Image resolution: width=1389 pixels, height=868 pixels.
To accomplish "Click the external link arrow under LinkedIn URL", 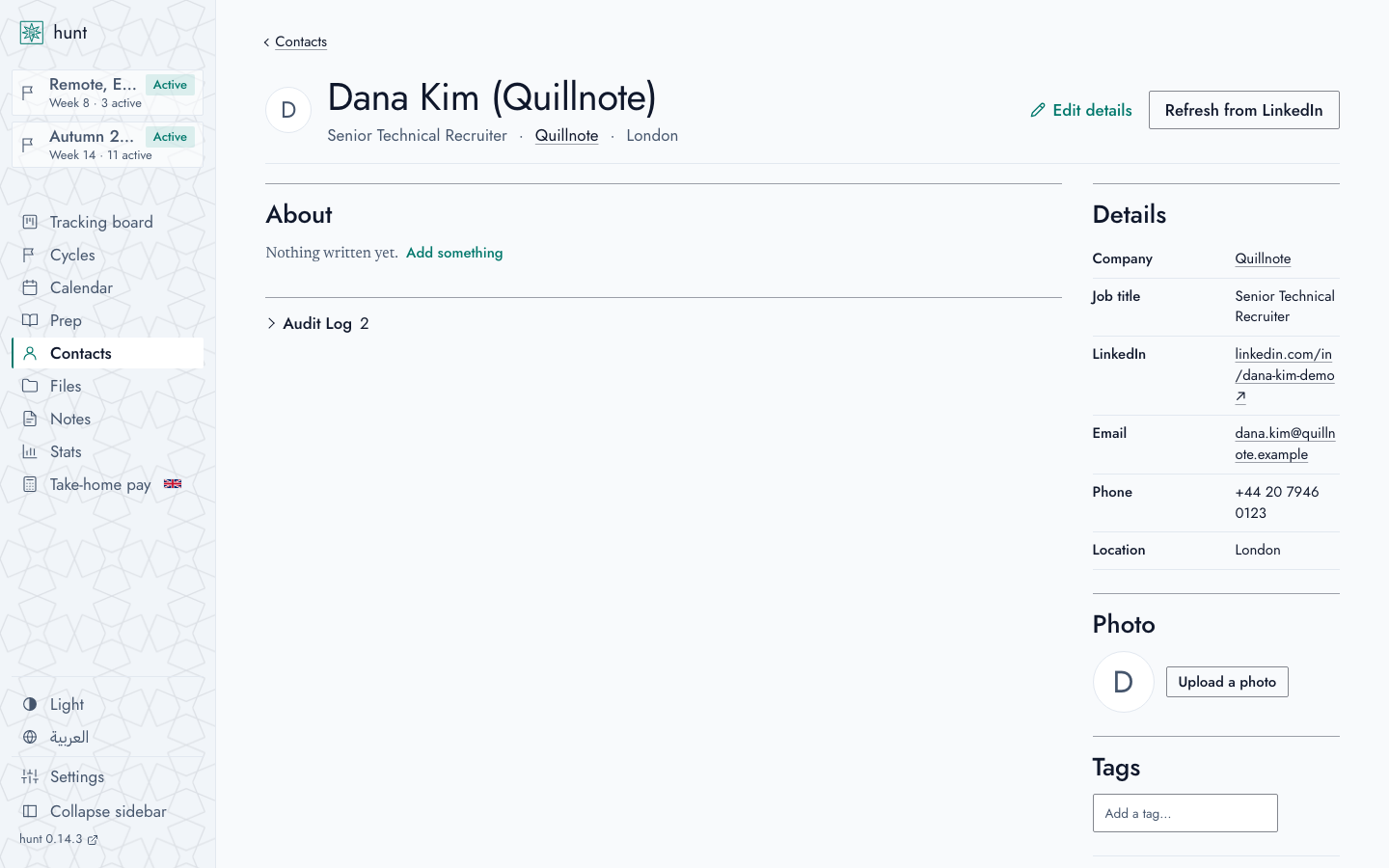I will 1240,396.
